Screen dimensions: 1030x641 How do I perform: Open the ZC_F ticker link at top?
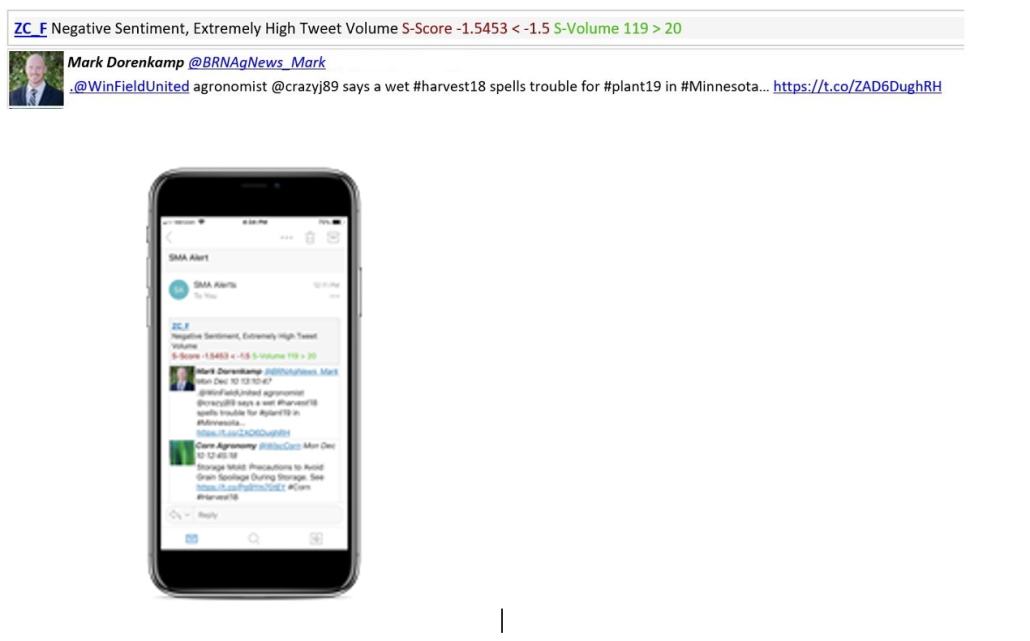click(30, 28)
